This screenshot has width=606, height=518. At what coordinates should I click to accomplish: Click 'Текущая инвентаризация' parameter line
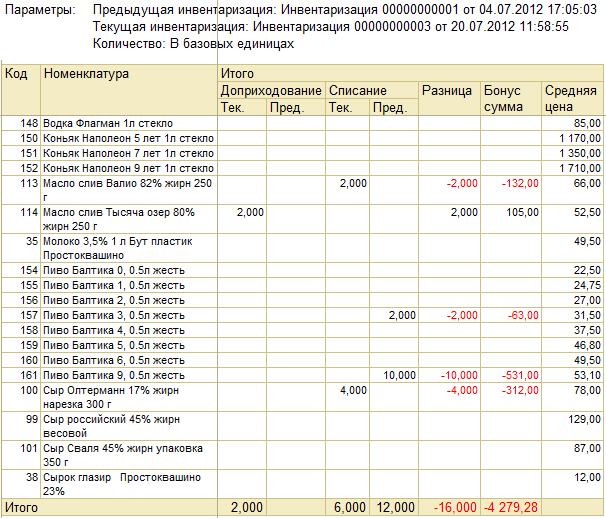[331, 27]
